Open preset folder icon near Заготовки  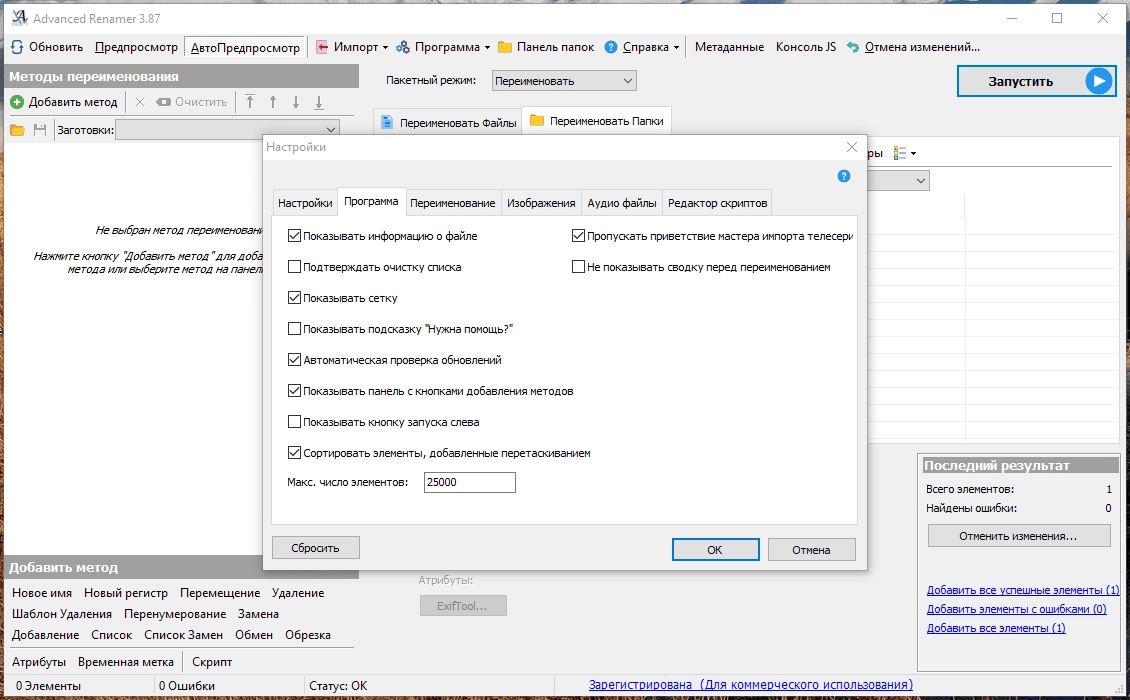coord(17,130)
